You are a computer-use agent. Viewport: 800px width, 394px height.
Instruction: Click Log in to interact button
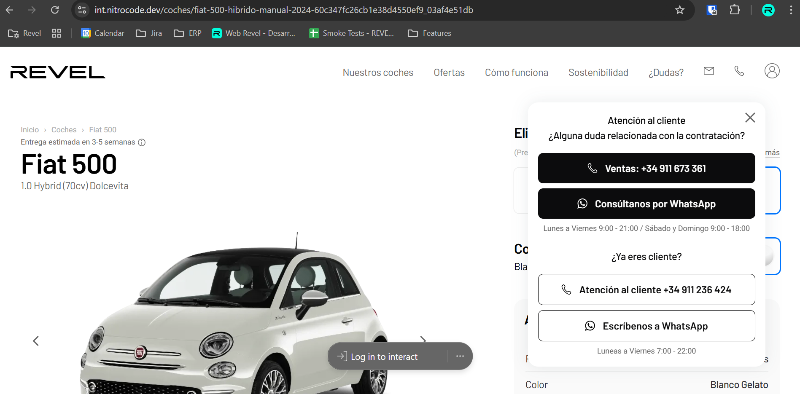point(378,356)
